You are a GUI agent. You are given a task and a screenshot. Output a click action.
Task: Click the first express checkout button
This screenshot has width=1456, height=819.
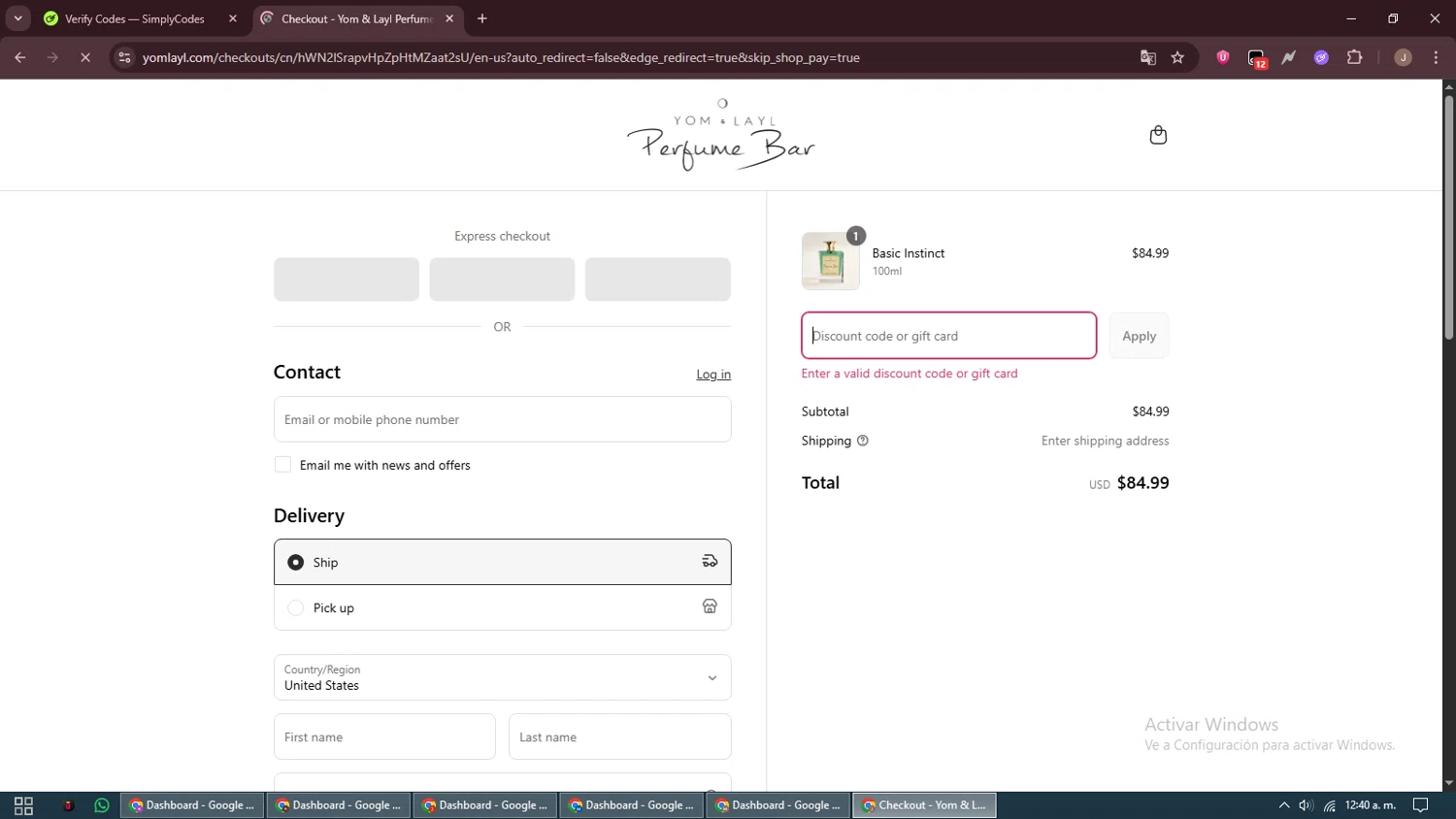(347, 279)
